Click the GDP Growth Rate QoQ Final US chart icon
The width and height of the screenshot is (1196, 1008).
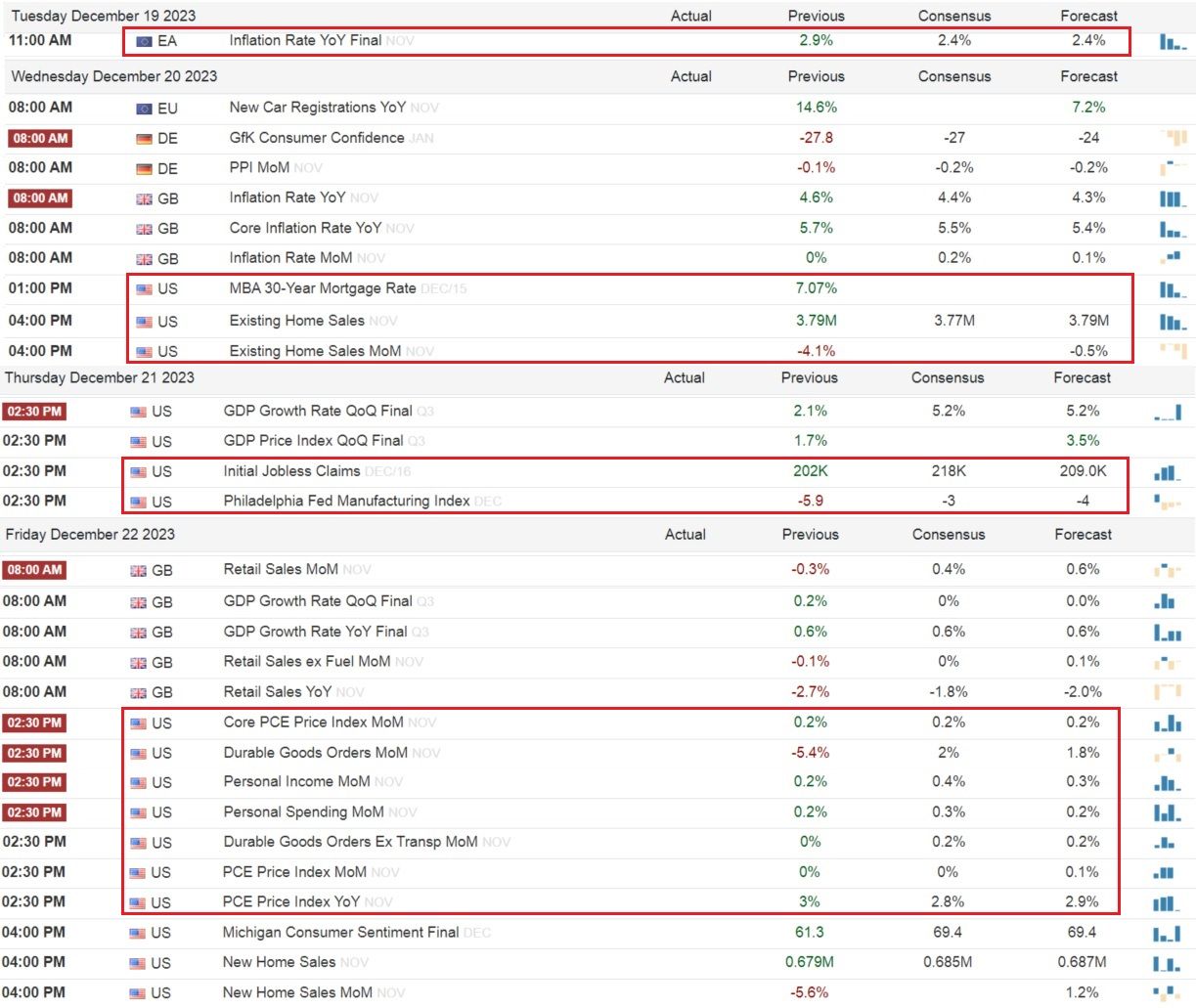point(1168,412)
